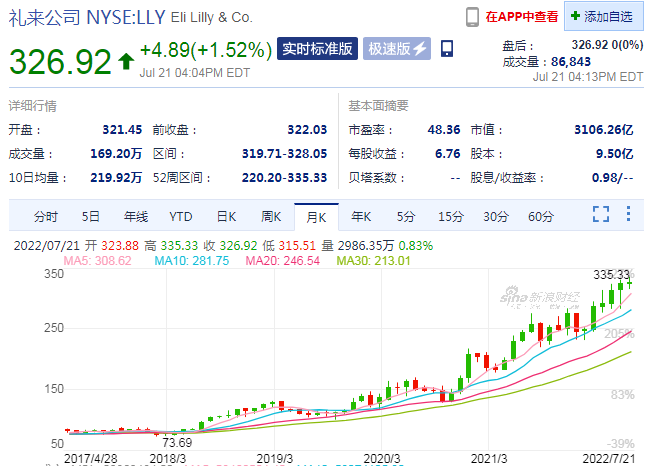Screen dimensions: 655x466
Task: Click the share capital value 9.50亿
Action: (614, 154)
